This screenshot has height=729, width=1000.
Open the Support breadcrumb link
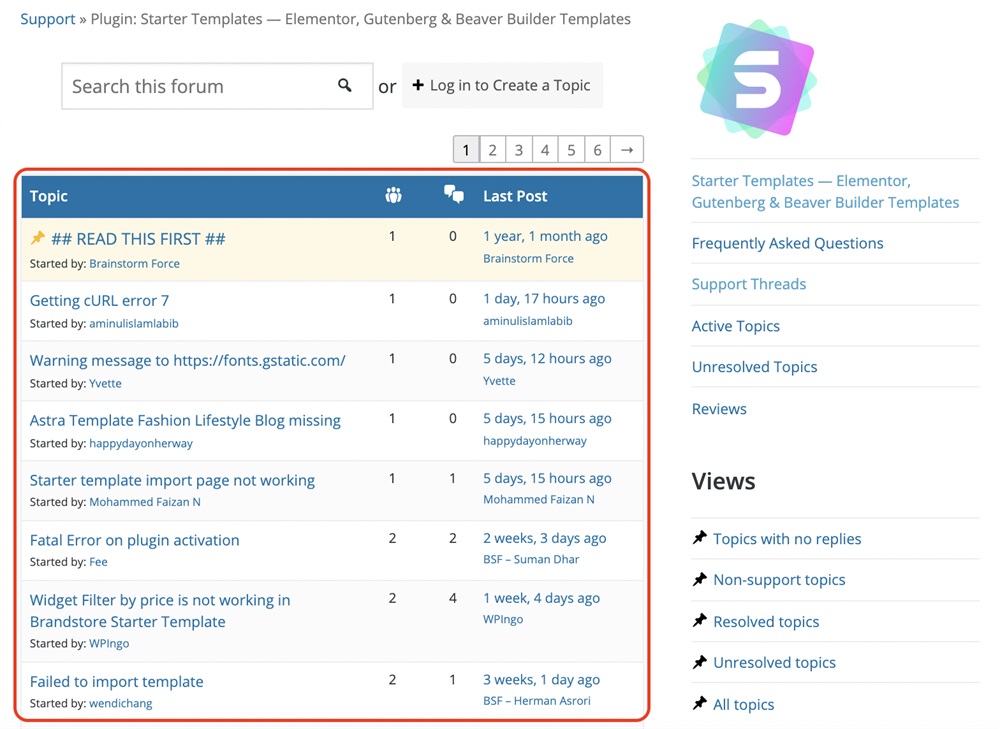click(x=48, y=19)
